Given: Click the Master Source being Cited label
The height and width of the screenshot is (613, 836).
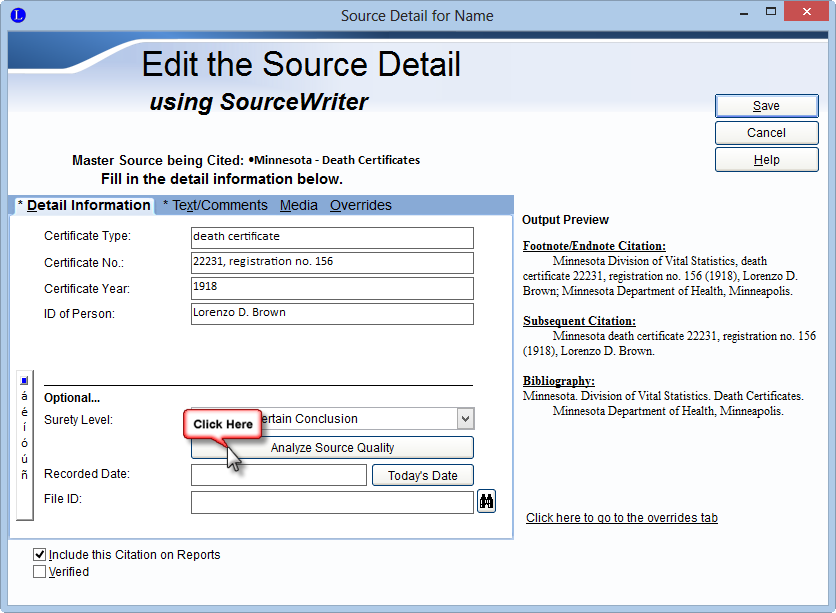Looking at the screenshot, I should [158, 160].
